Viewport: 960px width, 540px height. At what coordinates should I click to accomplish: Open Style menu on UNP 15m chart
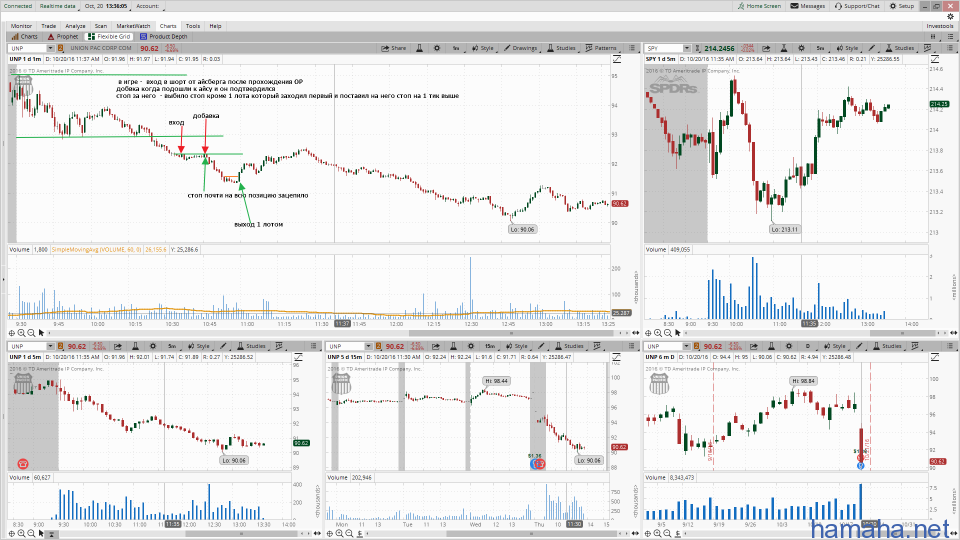coord(517,347)
